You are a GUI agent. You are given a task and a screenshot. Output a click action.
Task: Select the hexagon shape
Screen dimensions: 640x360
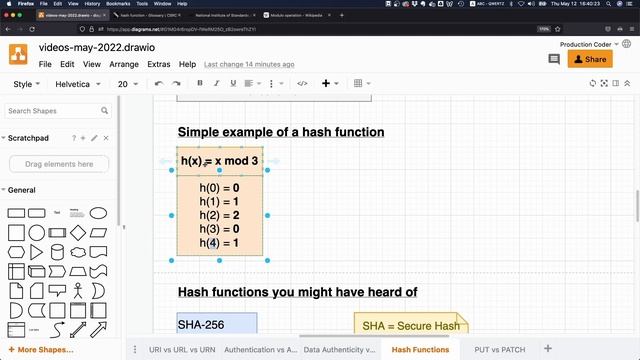tap(16, 252)
